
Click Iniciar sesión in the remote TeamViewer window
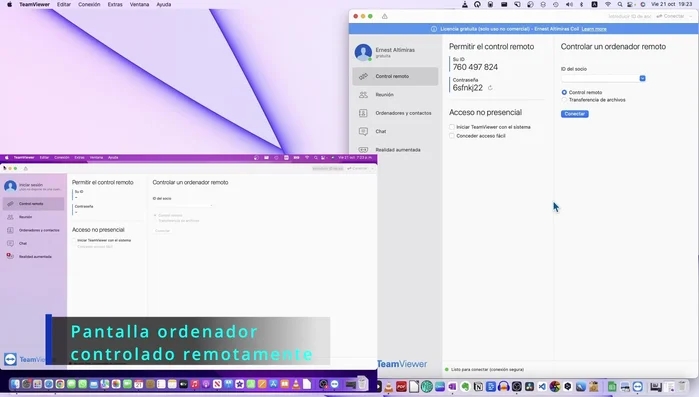click(31, 184)
